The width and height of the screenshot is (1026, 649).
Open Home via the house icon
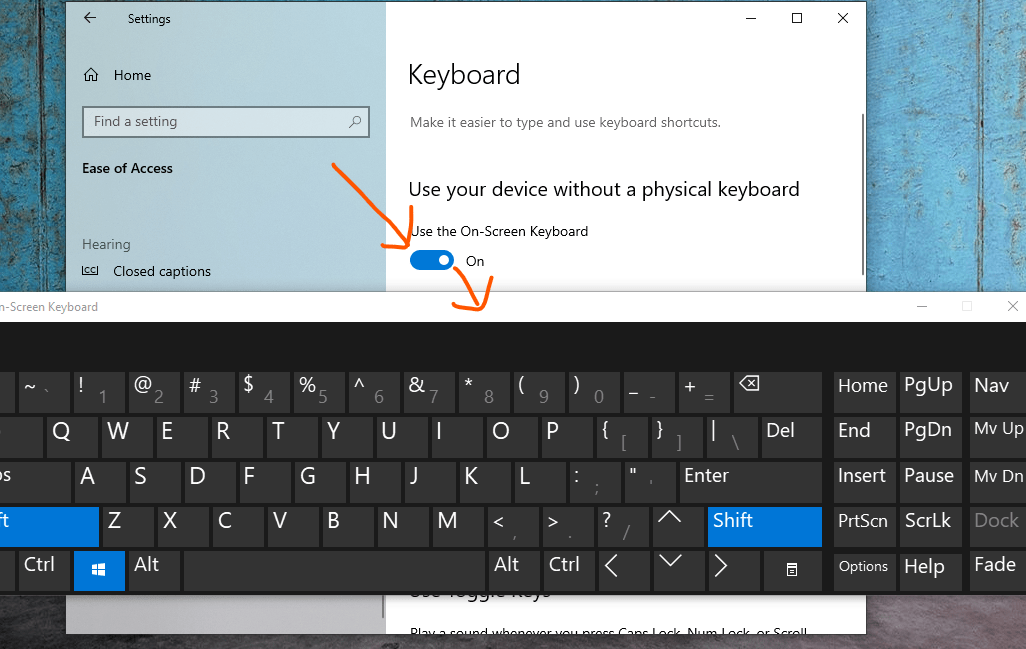pos(91,75)
